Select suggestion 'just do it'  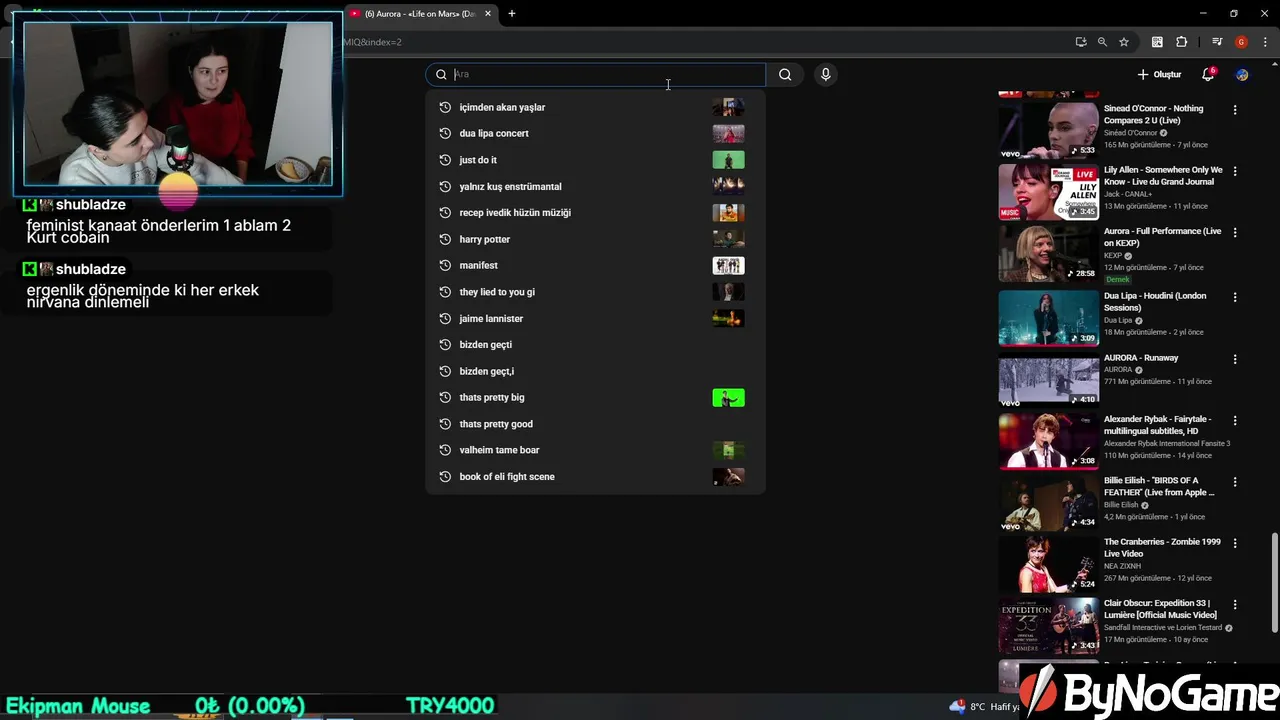pos(595,160)
